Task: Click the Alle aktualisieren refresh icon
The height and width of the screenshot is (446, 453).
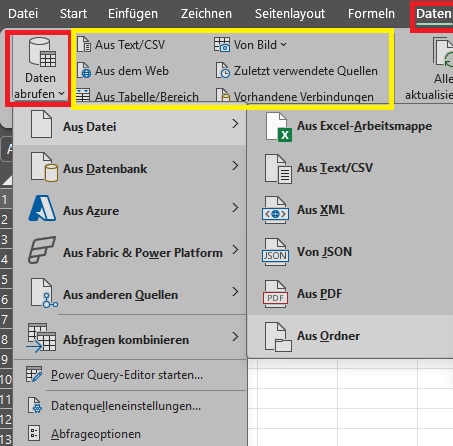Action: point(443,52)
